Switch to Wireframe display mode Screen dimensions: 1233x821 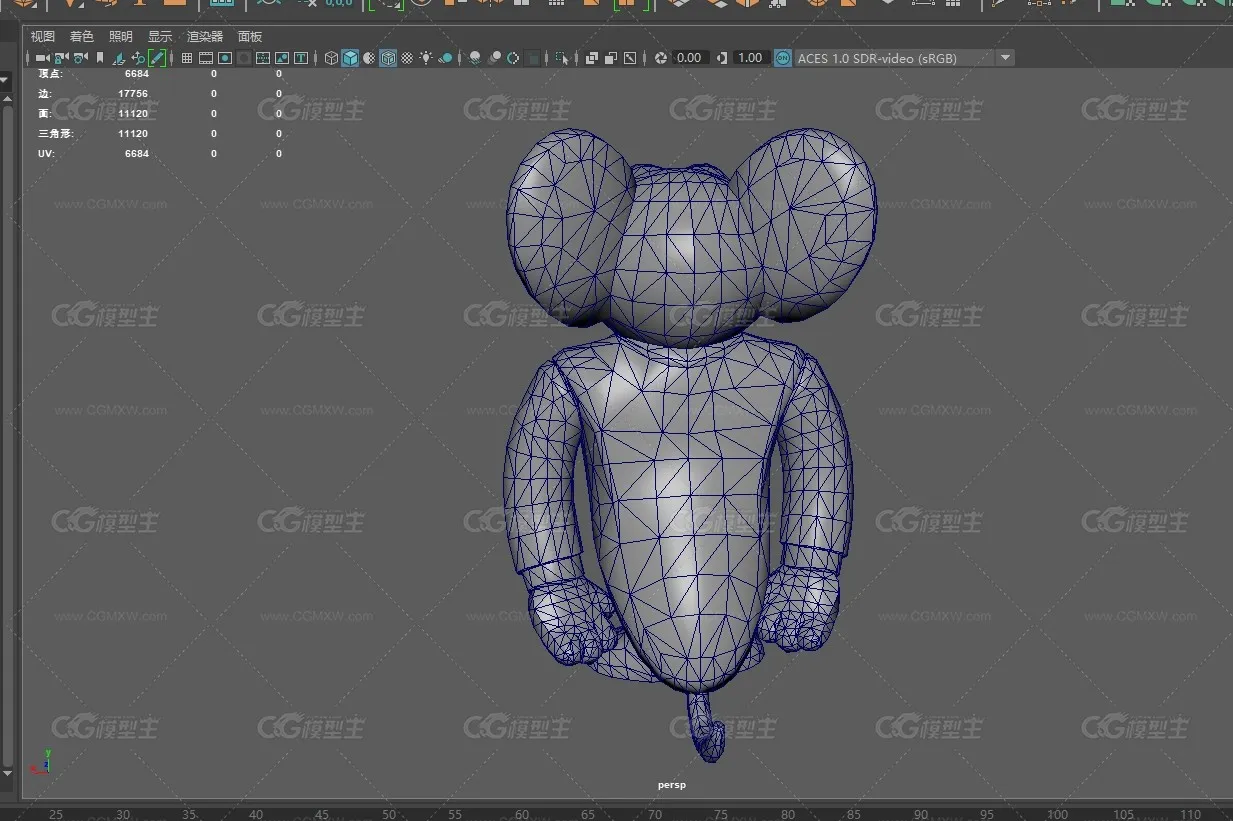[x=331, y=58]
